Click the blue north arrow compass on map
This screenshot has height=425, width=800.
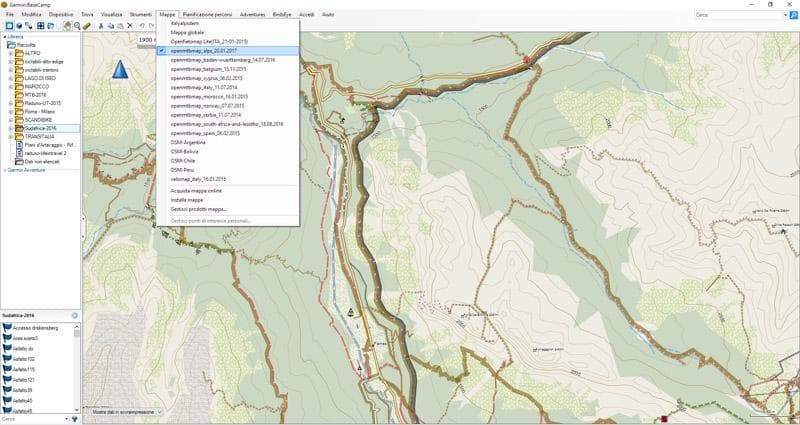[x=120, y=69]
